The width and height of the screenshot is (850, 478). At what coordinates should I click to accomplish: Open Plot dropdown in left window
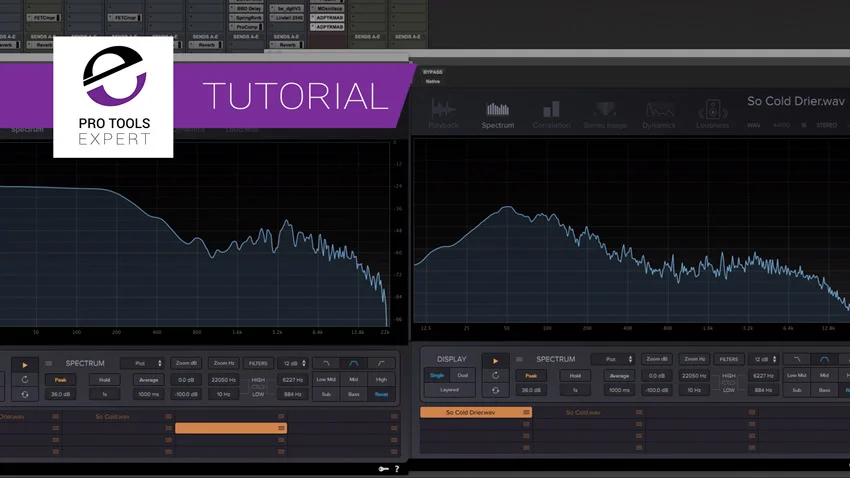(142, 363)
